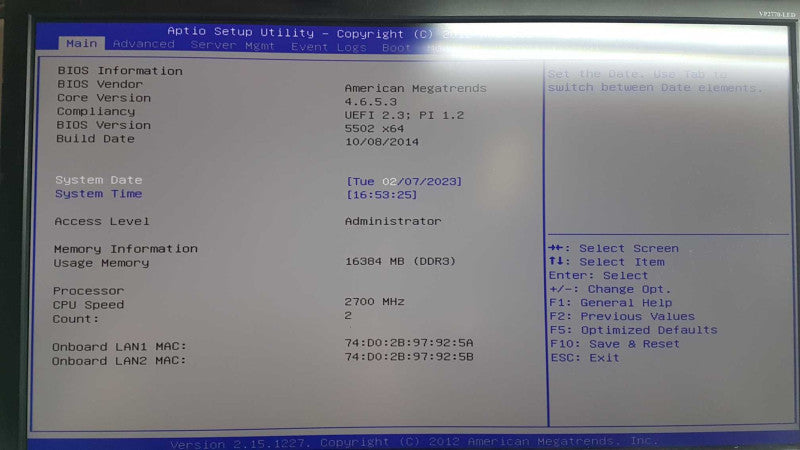
Task: Open the Server Mgmt tab
Action: 232,46
